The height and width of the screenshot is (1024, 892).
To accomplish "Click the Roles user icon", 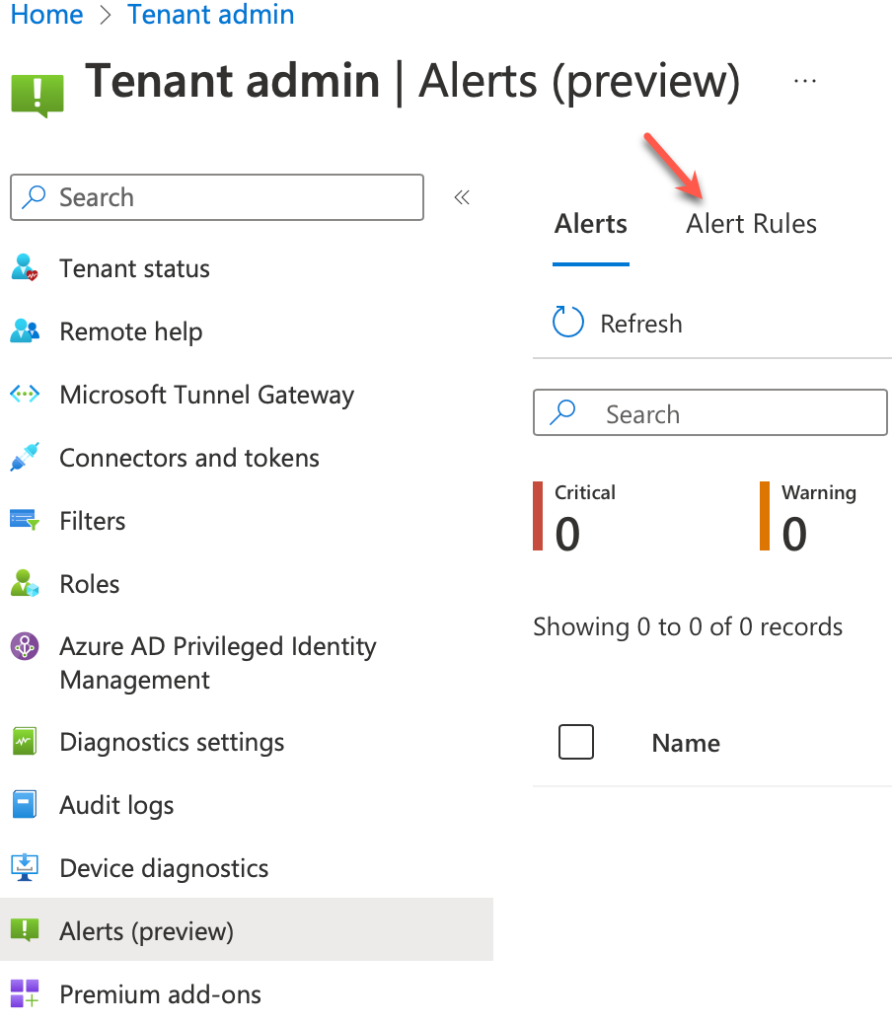I will point(25,583).
